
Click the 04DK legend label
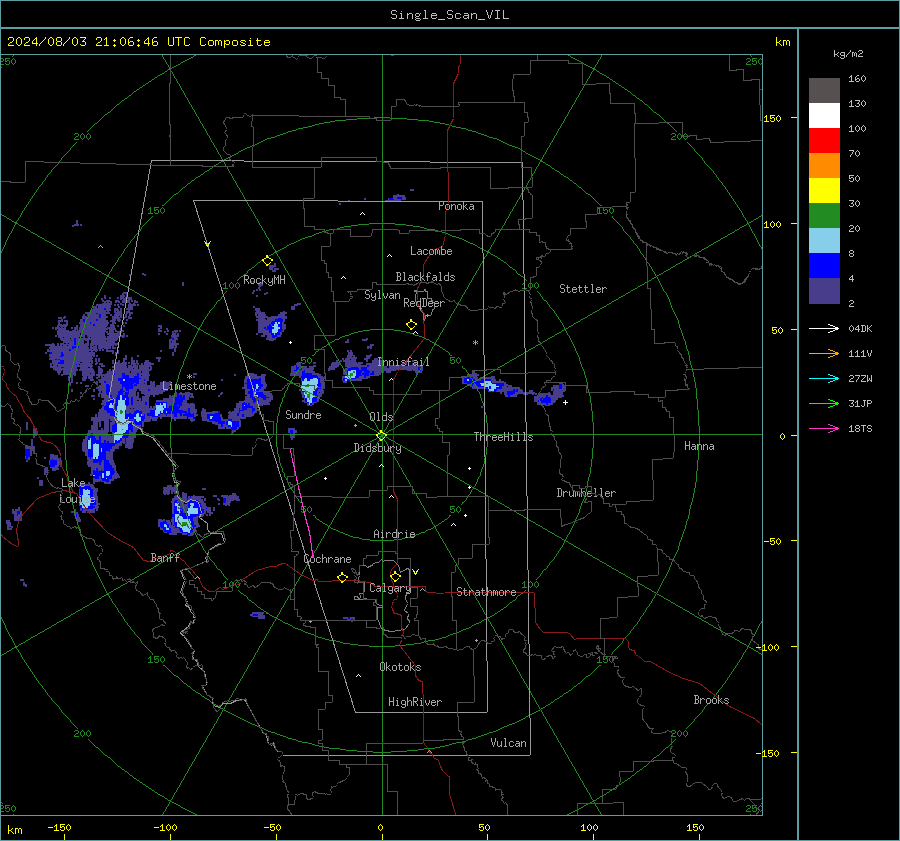coord(860,328)
